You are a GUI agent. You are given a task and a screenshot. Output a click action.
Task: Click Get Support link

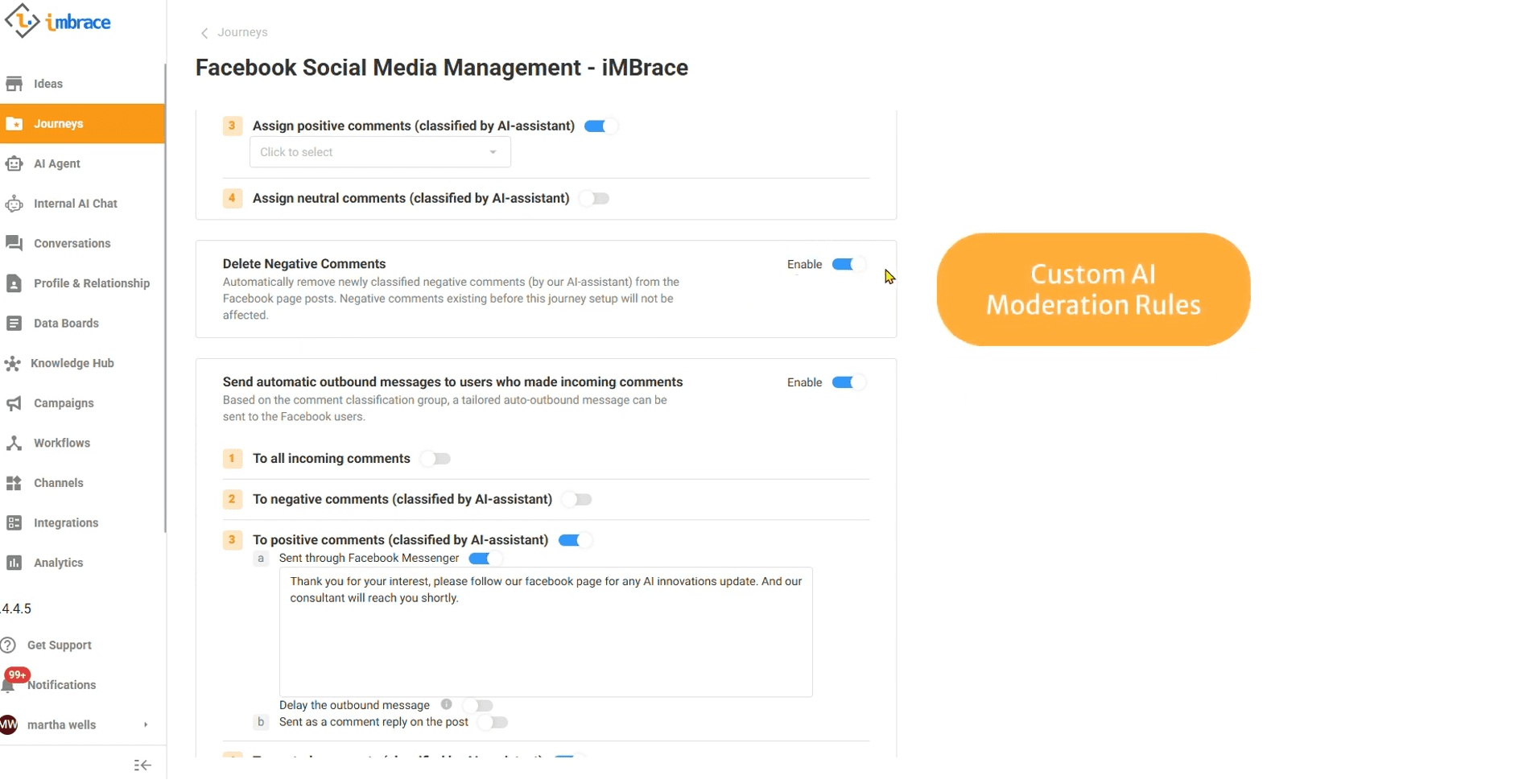pos(60,646)
